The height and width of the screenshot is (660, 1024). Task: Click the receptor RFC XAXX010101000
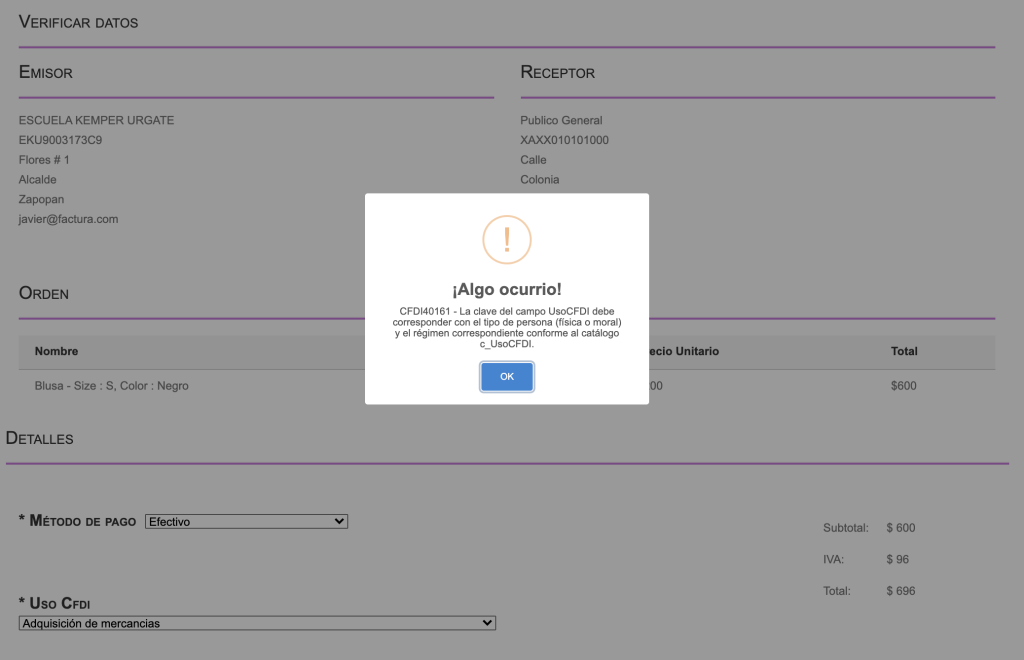564,140
